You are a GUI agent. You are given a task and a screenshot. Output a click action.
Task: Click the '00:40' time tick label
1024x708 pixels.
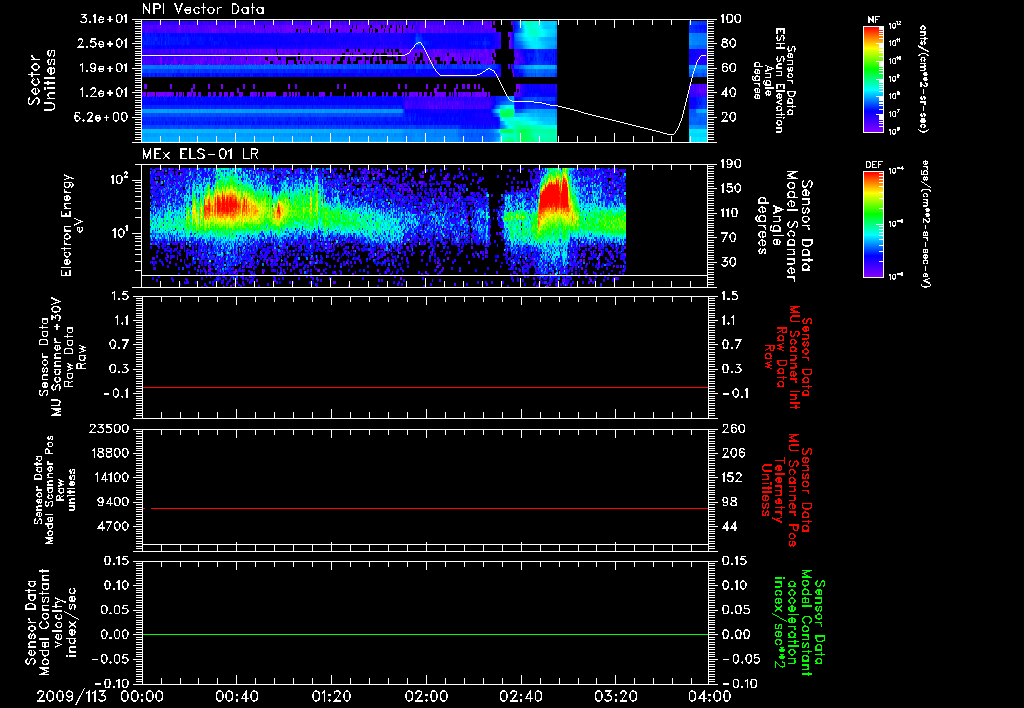coord(236,696)
